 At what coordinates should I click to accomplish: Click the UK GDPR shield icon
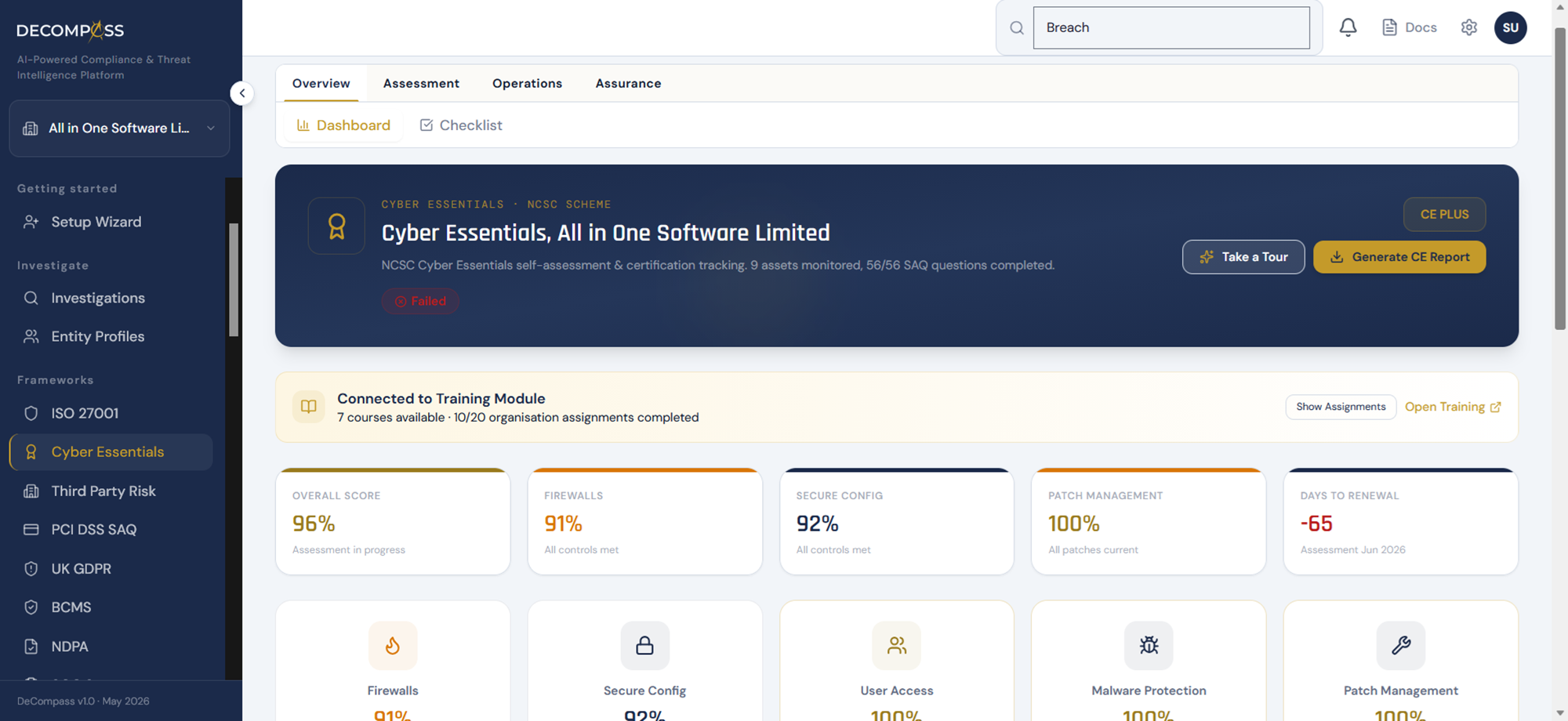click(x=31, y=569)
